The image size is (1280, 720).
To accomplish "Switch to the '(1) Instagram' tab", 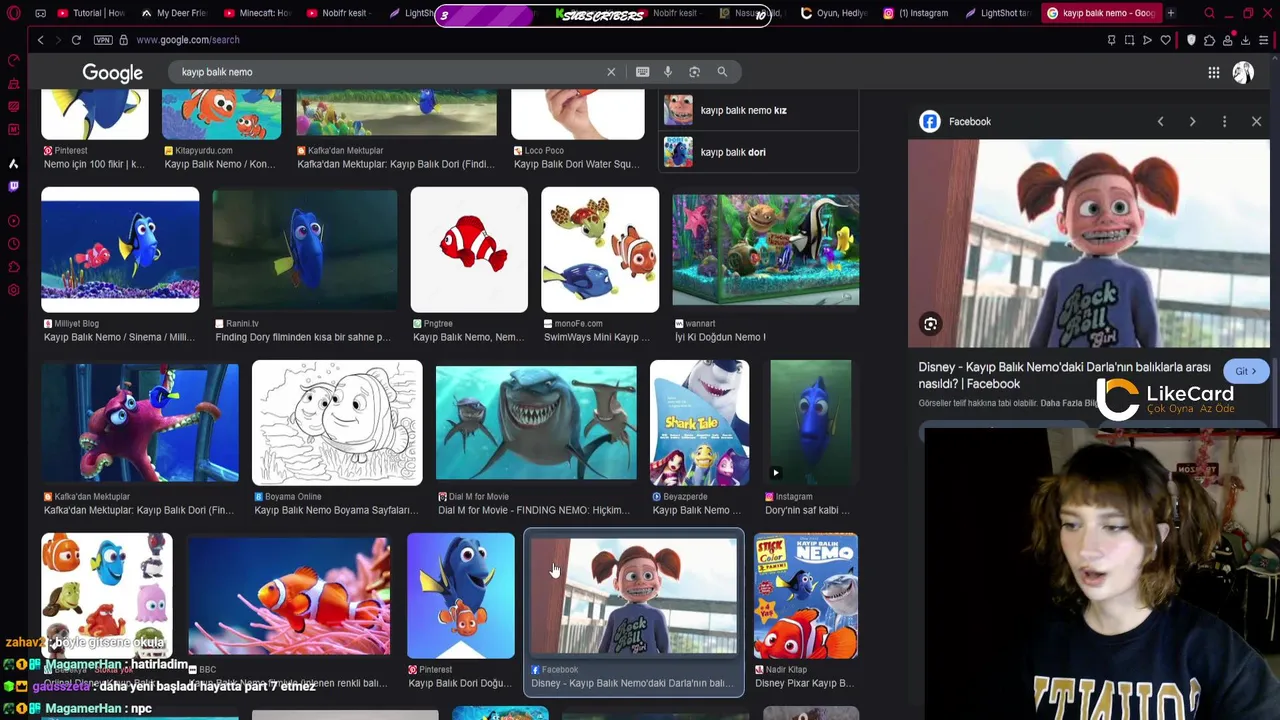I will [x=915, y=13].
